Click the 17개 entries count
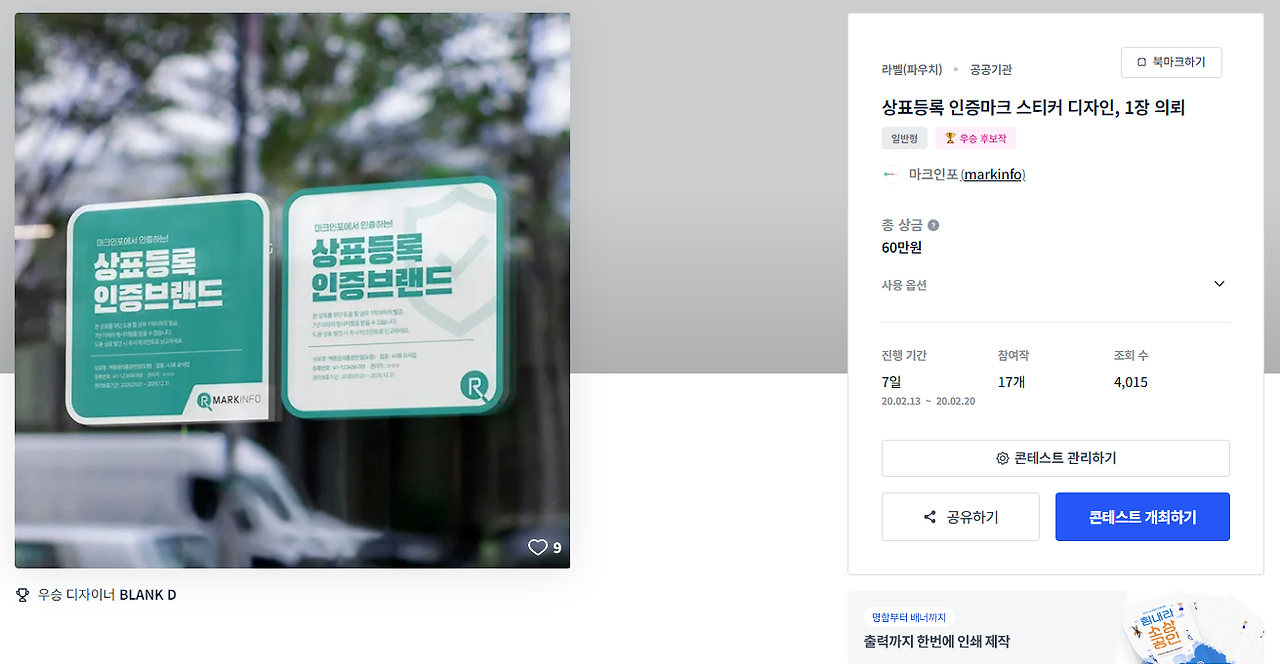Screen dimensions: 1280x666 [1011, 382]
